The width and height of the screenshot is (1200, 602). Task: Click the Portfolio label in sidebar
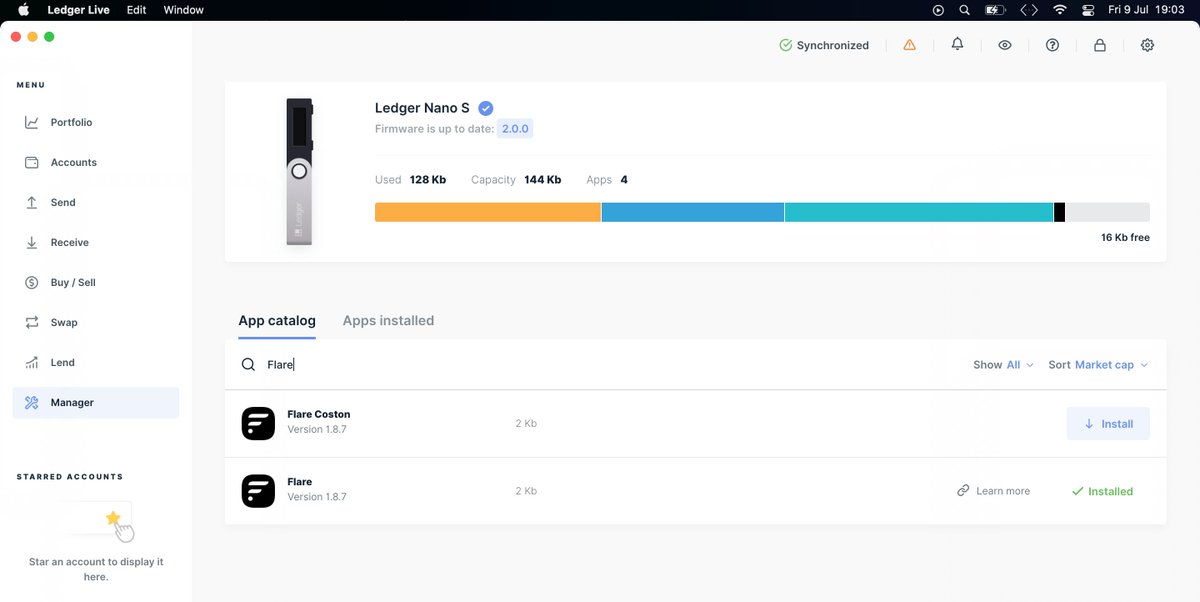(x=71, y=122)
